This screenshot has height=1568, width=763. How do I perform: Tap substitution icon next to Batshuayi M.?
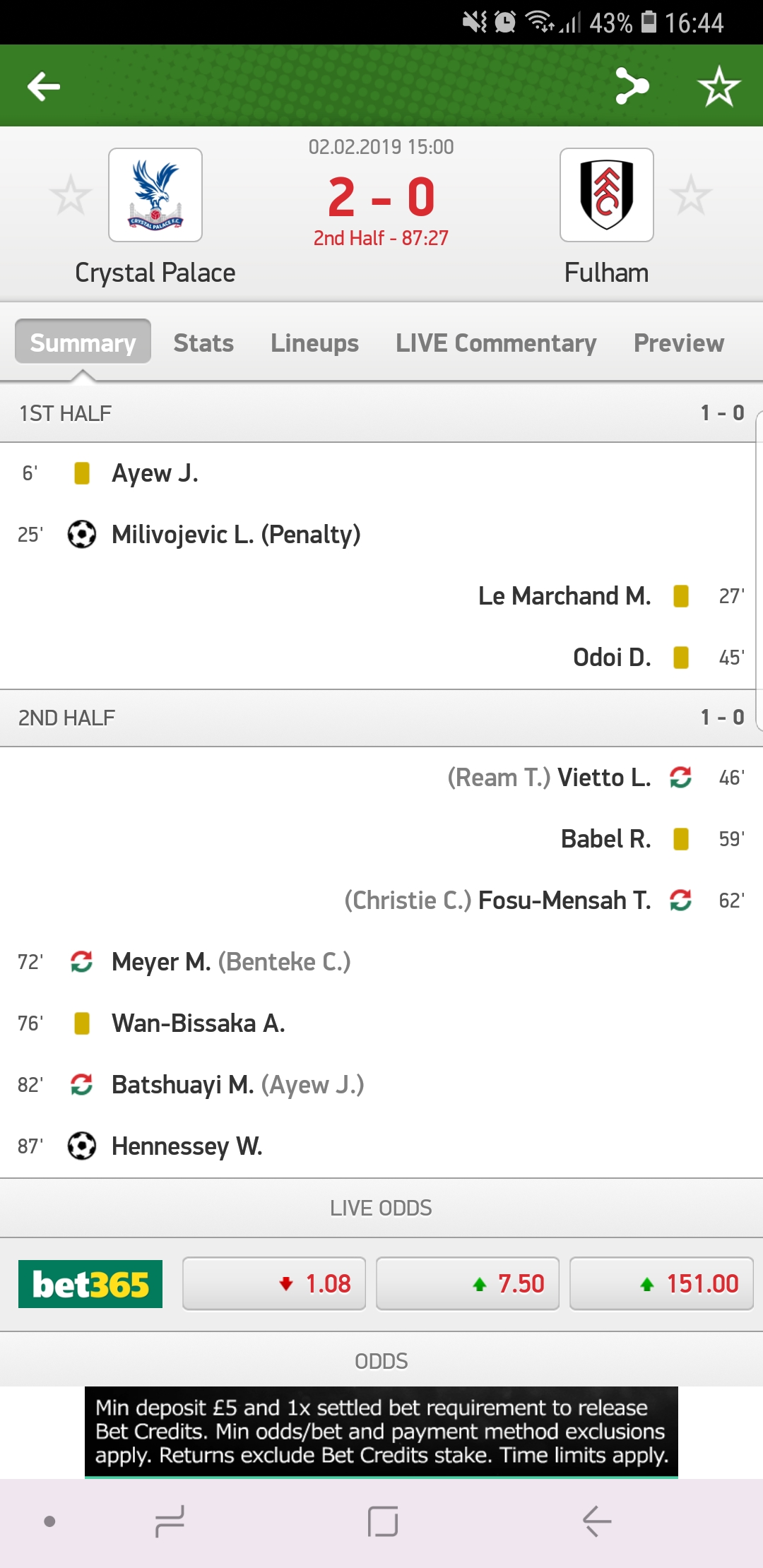(81, 1084)
